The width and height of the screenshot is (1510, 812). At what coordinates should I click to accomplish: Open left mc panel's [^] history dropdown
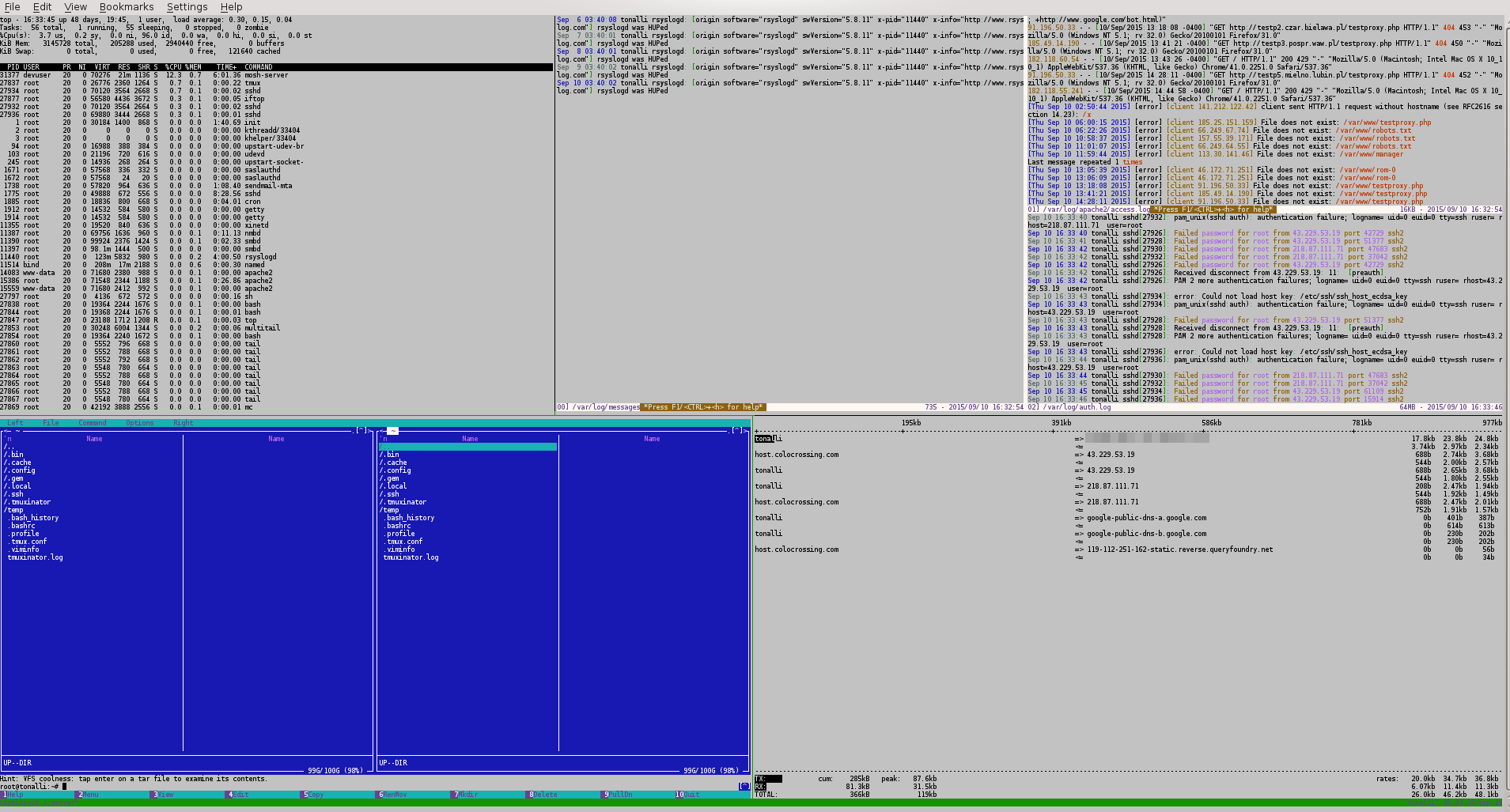tap(361, 431)
